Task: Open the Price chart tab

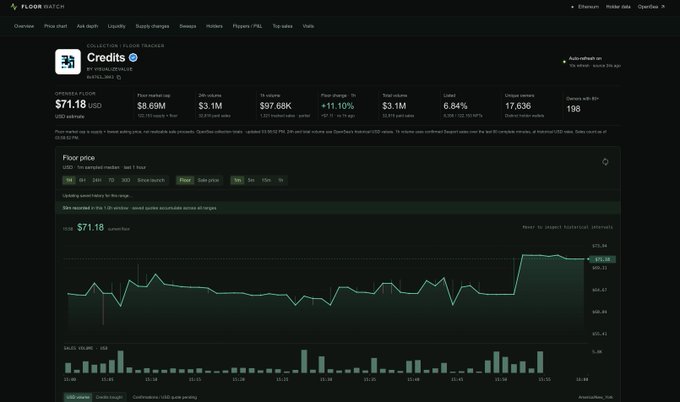Action: click(x=56, y=26)
